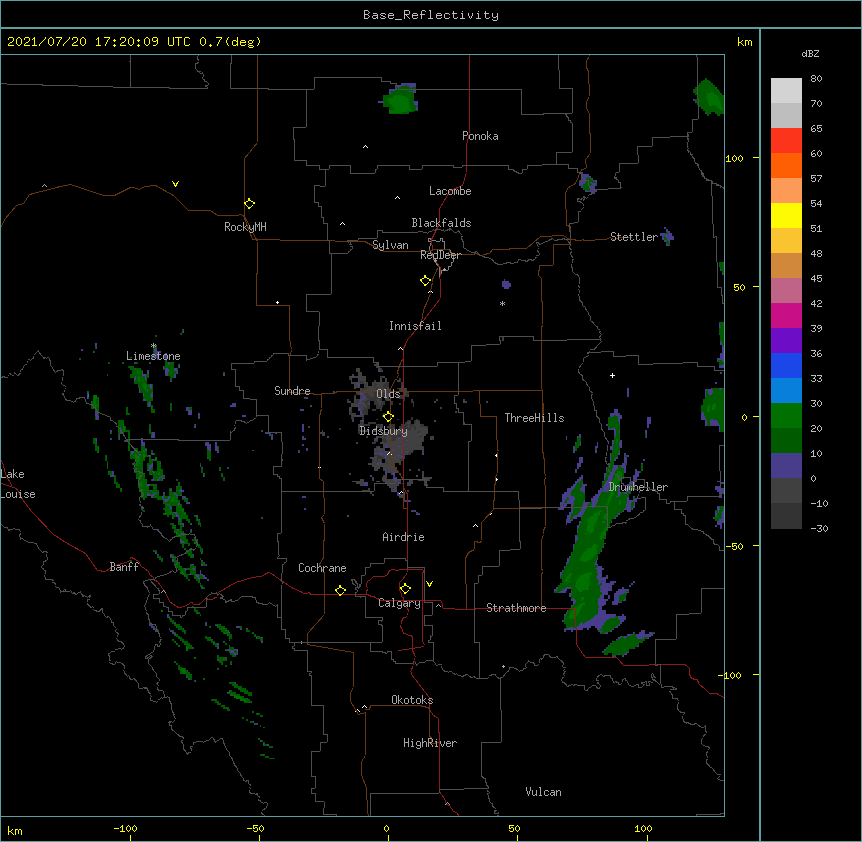Click the Ponoka label
Viewport: 862px width, 842px height.
[480, 136]
